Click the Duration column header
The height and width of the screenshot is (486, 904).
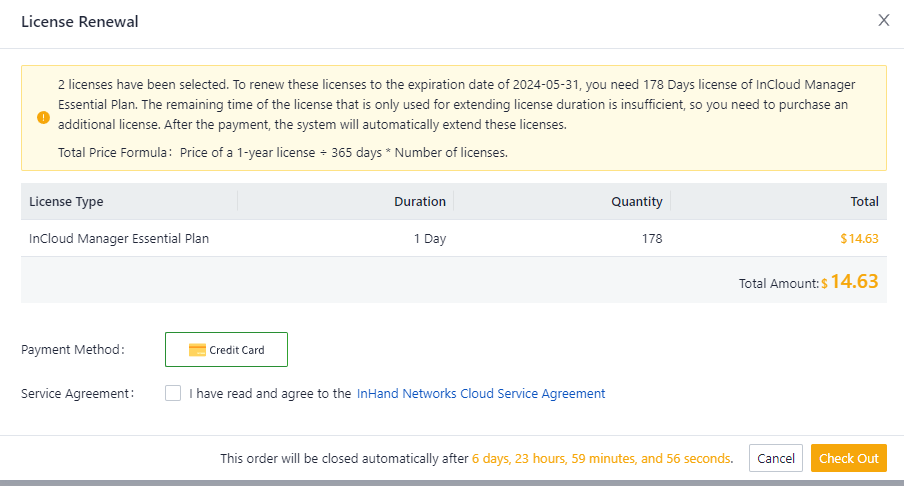pyautogui.click(x=419, y=202)
